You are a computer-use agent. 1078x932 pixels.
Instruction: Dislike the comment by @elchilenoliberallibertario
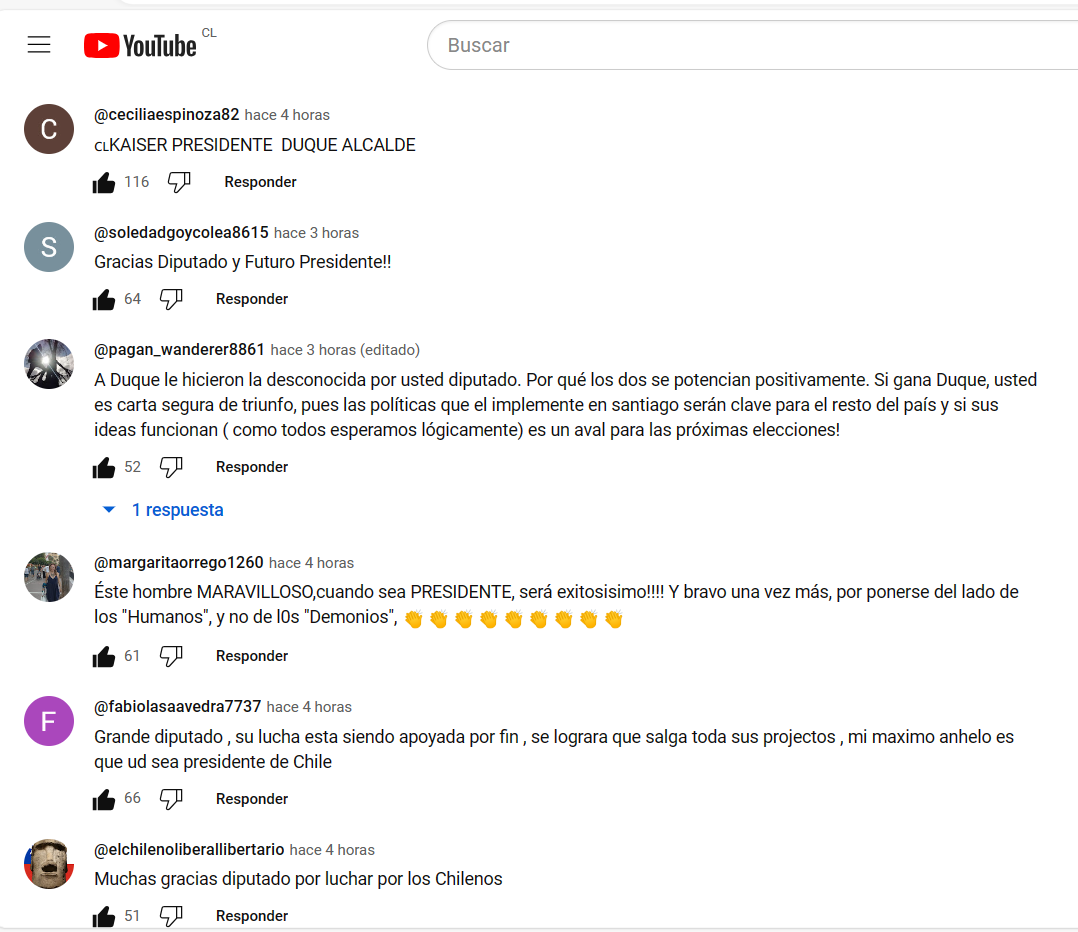pyautogui.click(x=171, y=916)
